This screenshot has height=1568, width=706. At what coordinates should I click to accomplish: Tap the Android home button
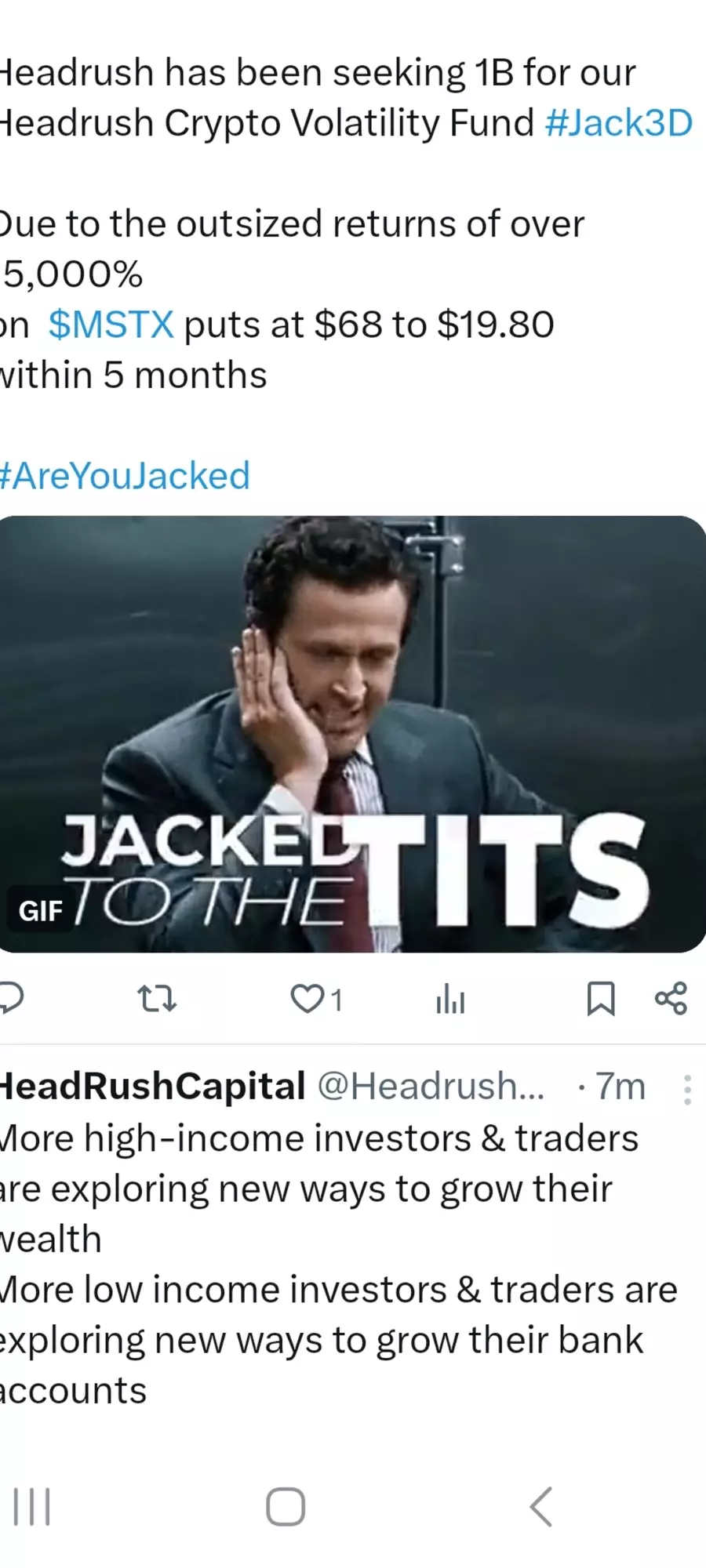[x=286, y=1507]
